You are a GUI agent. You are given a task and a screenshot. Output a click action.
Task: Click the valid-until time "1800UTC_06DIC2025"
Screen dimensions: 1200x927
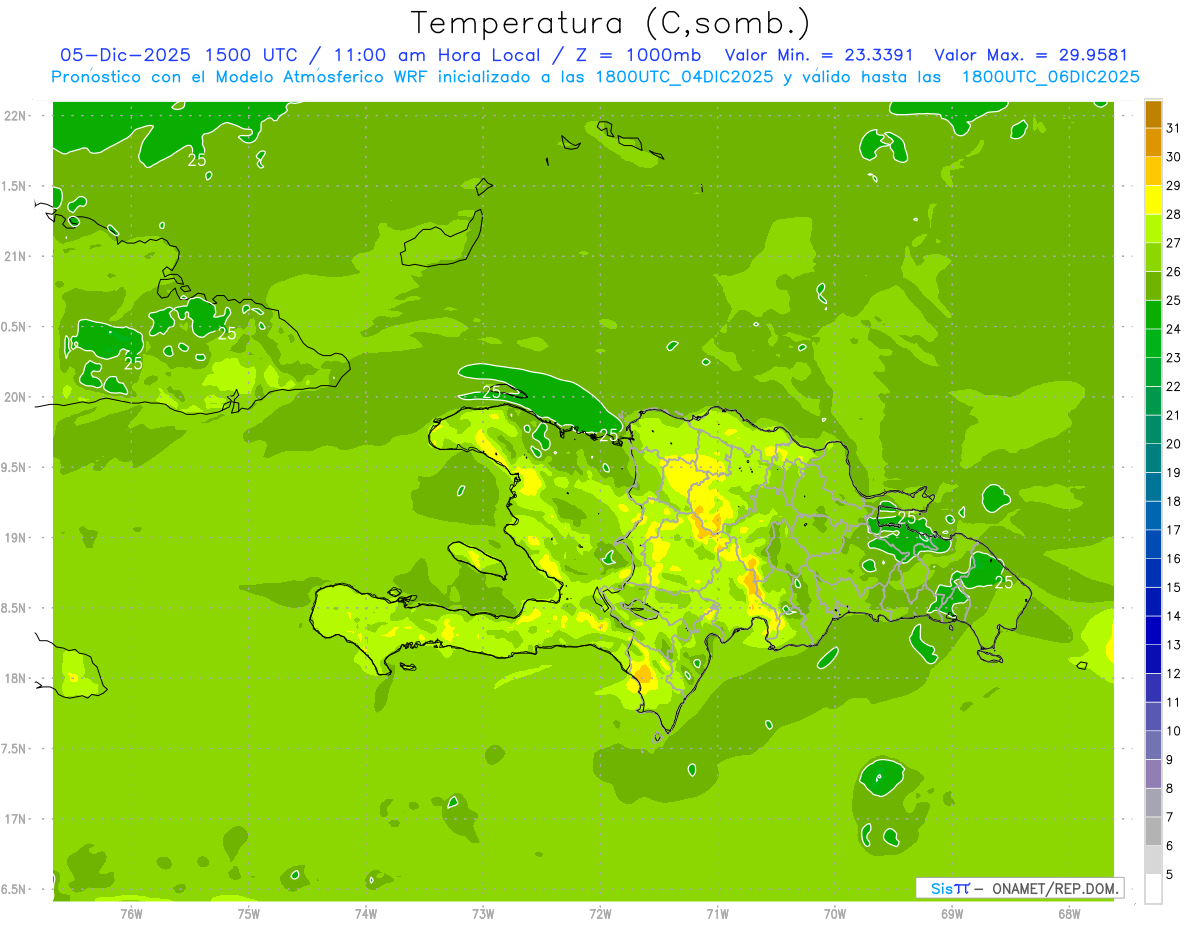[x=1051, y=77]
